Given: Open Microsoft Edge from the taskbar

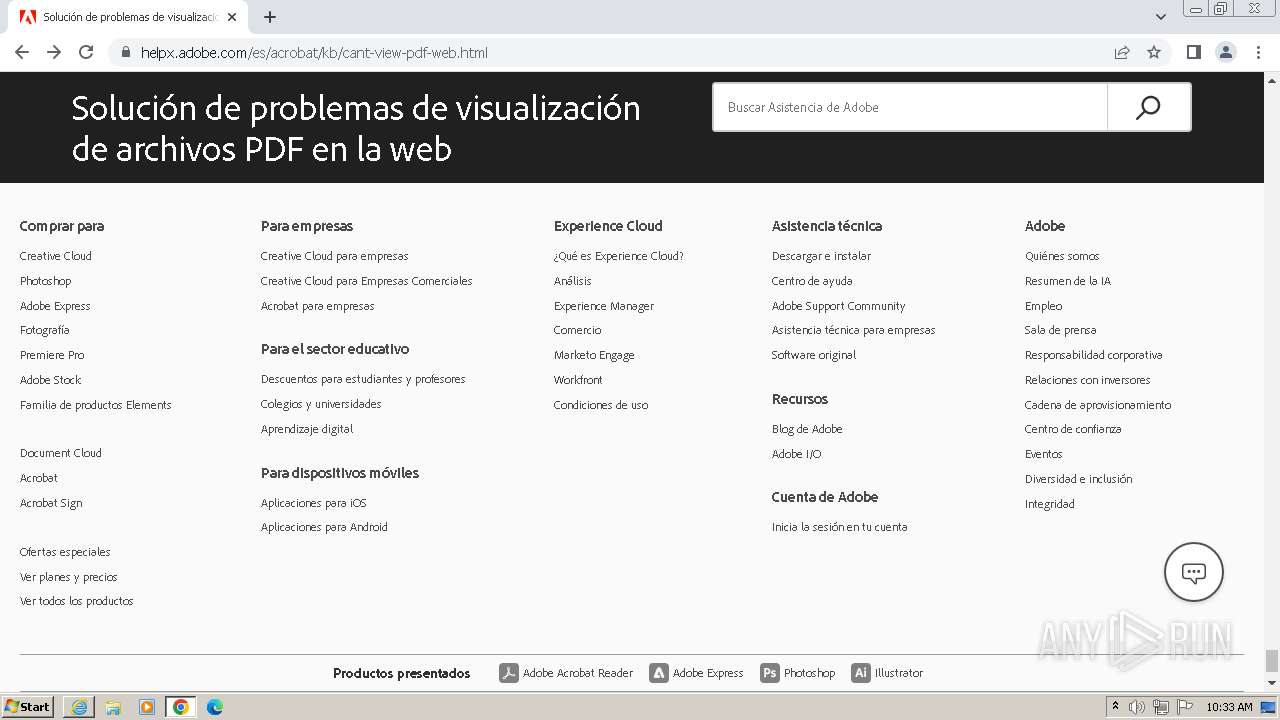Looking at the screenshot, I should [x=215, y=707].
